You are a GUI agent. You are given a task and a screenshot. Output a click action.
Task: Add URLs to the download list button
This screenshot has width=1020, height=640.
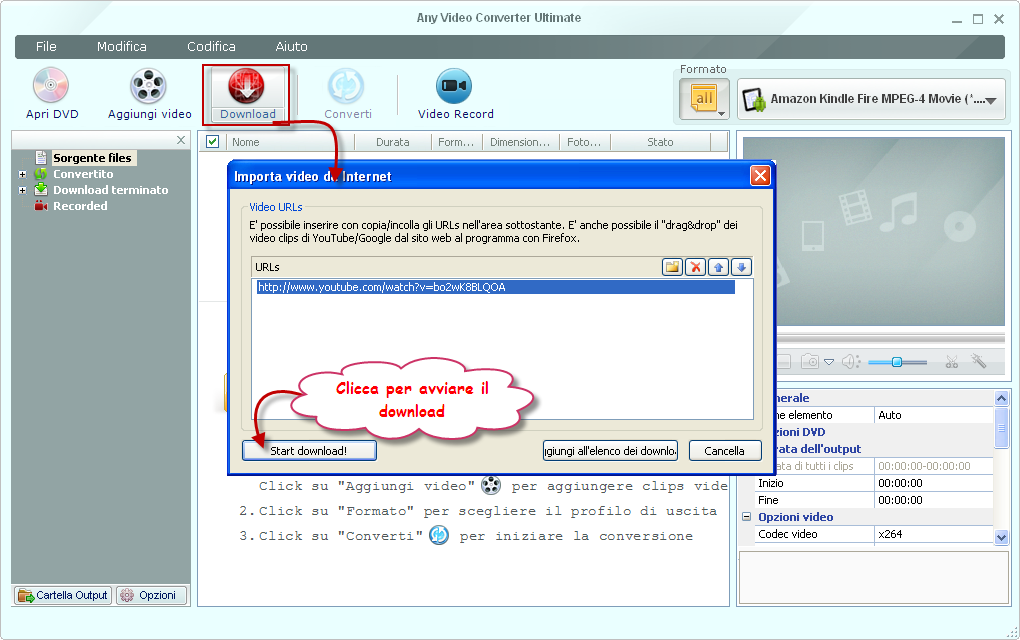click(610, 451)
